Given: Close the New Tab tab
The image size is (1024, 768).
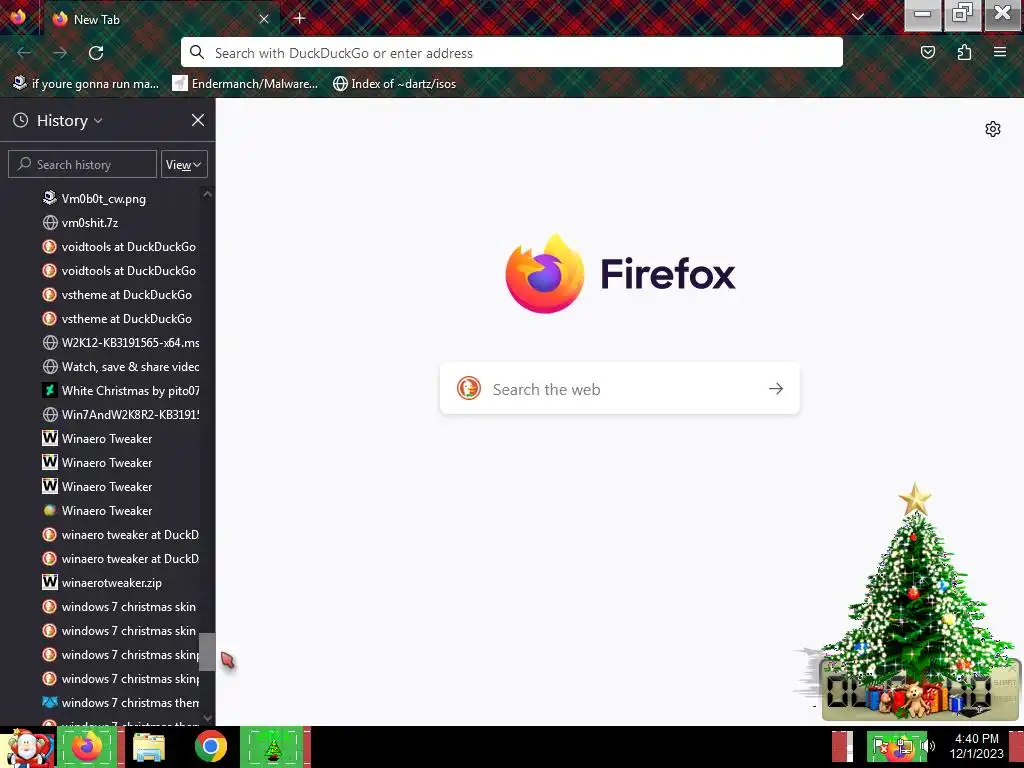Looking at the screenshot, I should tap(264, 19).
